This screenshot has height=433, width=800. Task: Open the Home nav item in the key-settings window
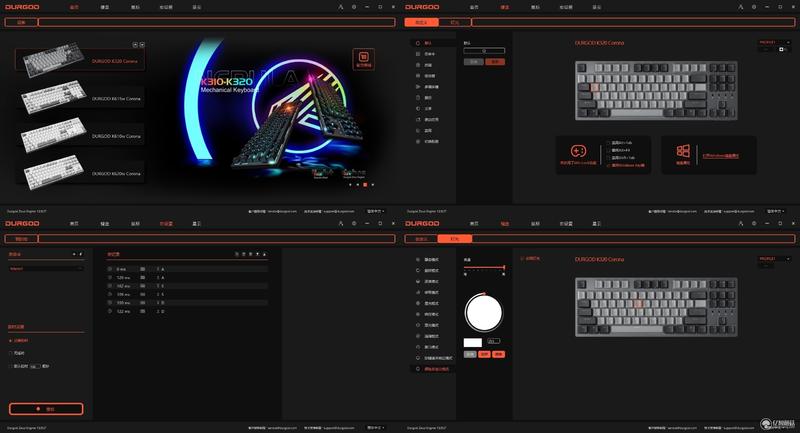tap(474, 7)
